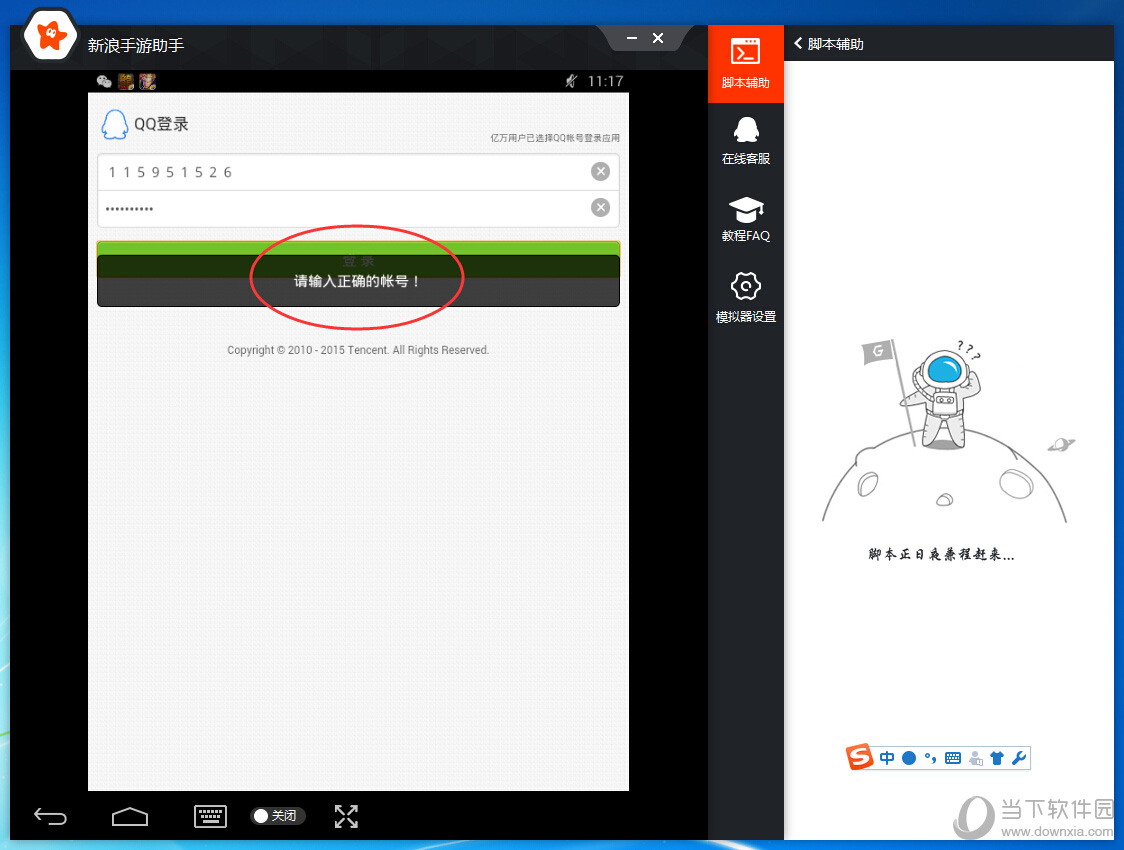Open the 脚本辅助 script assistant panel
Screen dimensions: 1124x850
(745, 64)
